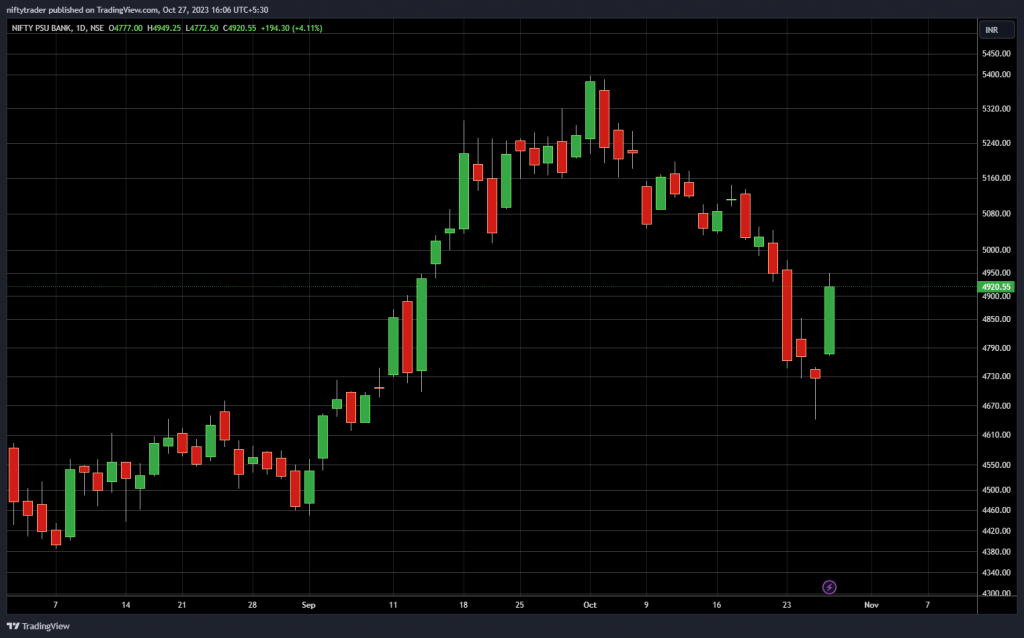Viewport: 1024px width, 638px height.
Task: Click the 4500.00 price axis label
Action: [x=996, y=490]
